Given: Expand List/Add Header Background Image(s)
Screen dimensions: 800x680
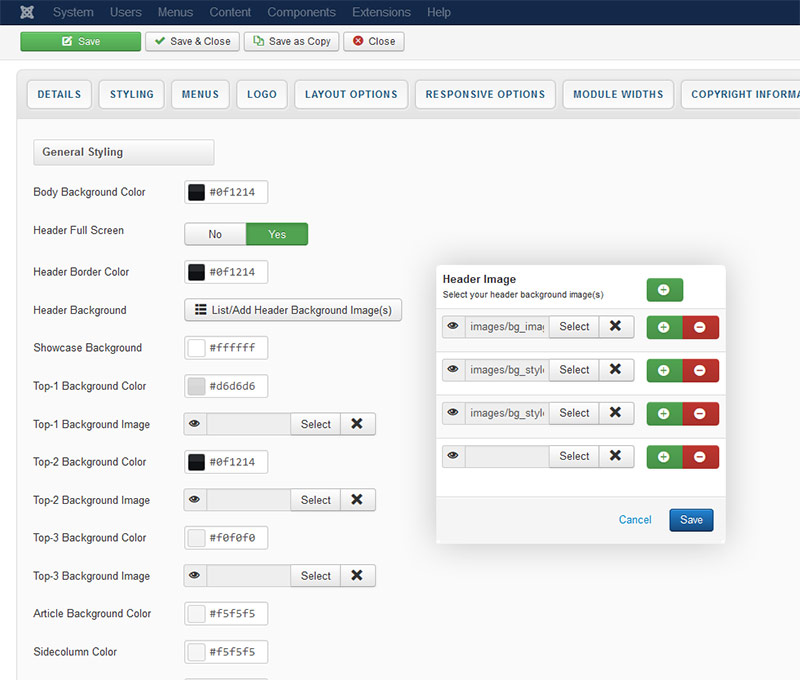Looking at the screenshot, I should coord(293,310).
